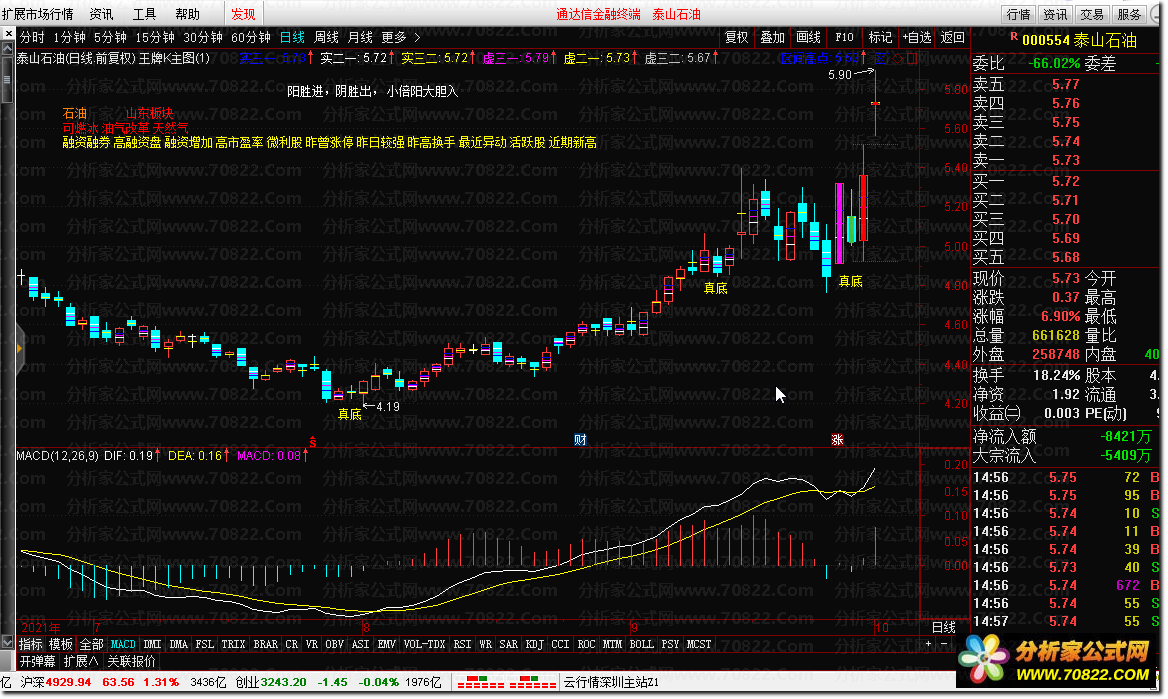This screenshot has height=699, width=1168.
Task: Open 关联报价 related quotes
Action: (132, 660)
